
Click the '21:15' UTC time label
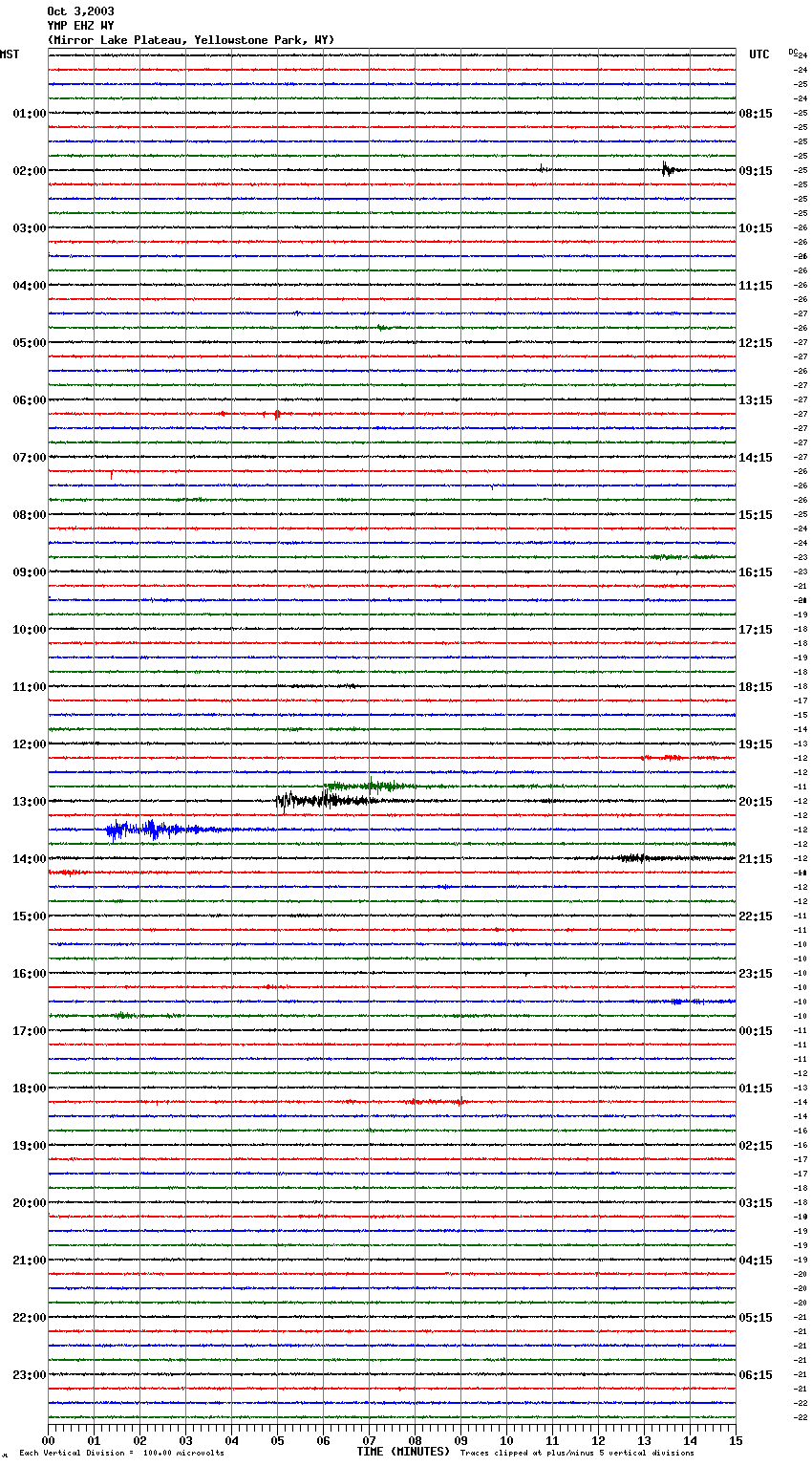click(x=756, y=859)
